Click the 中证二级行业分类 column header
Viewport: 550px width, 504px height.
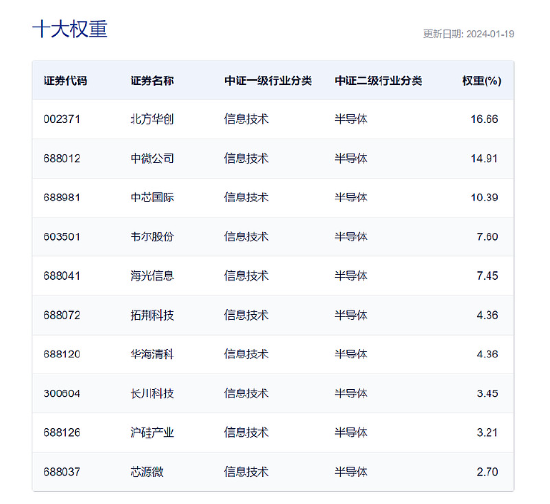pos(378,81)
